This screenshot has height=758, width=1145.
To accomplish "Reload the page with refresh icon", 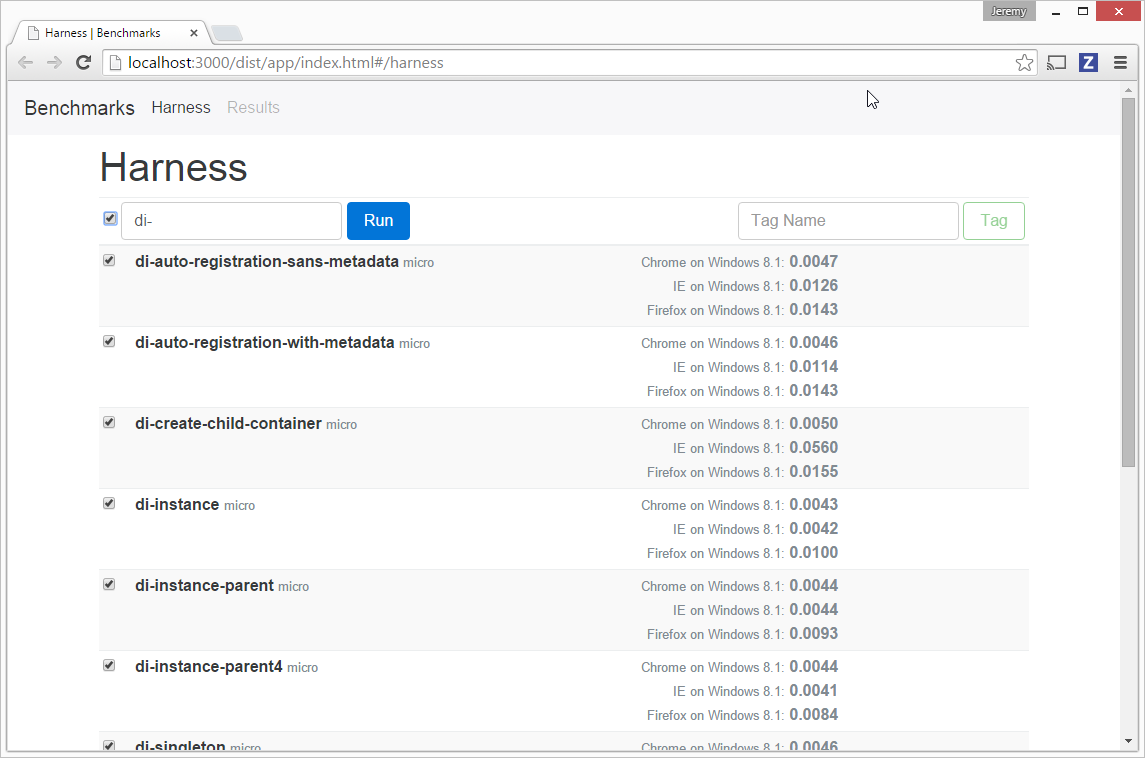I will [x=83, y=63].
